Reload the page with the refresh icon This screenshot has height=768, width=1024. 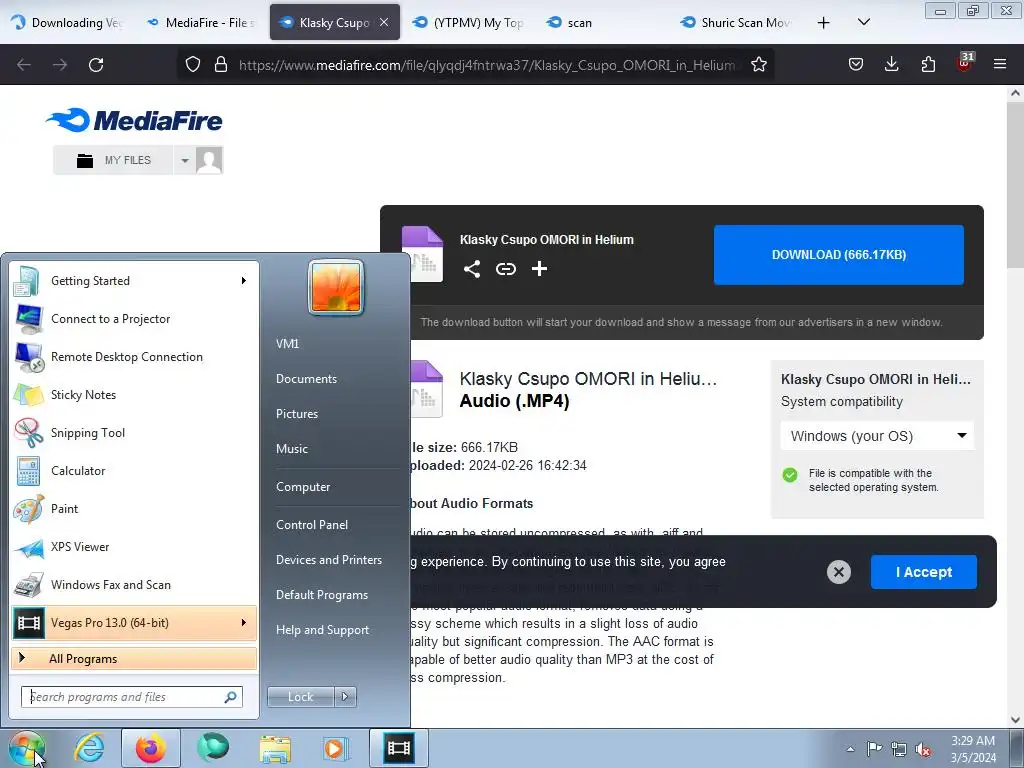96,65
